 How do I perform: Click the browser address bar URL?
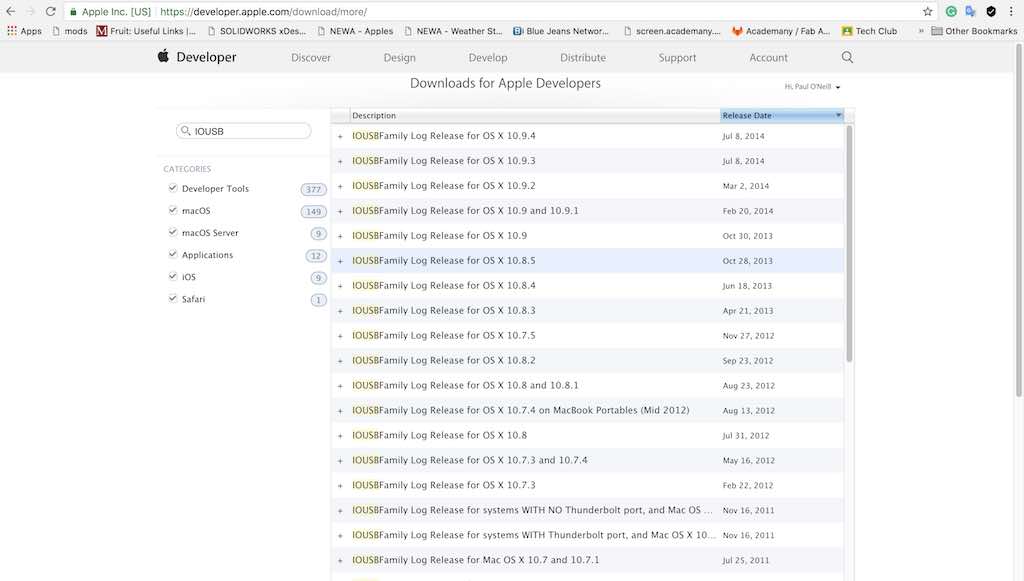(x=263, y=12)
